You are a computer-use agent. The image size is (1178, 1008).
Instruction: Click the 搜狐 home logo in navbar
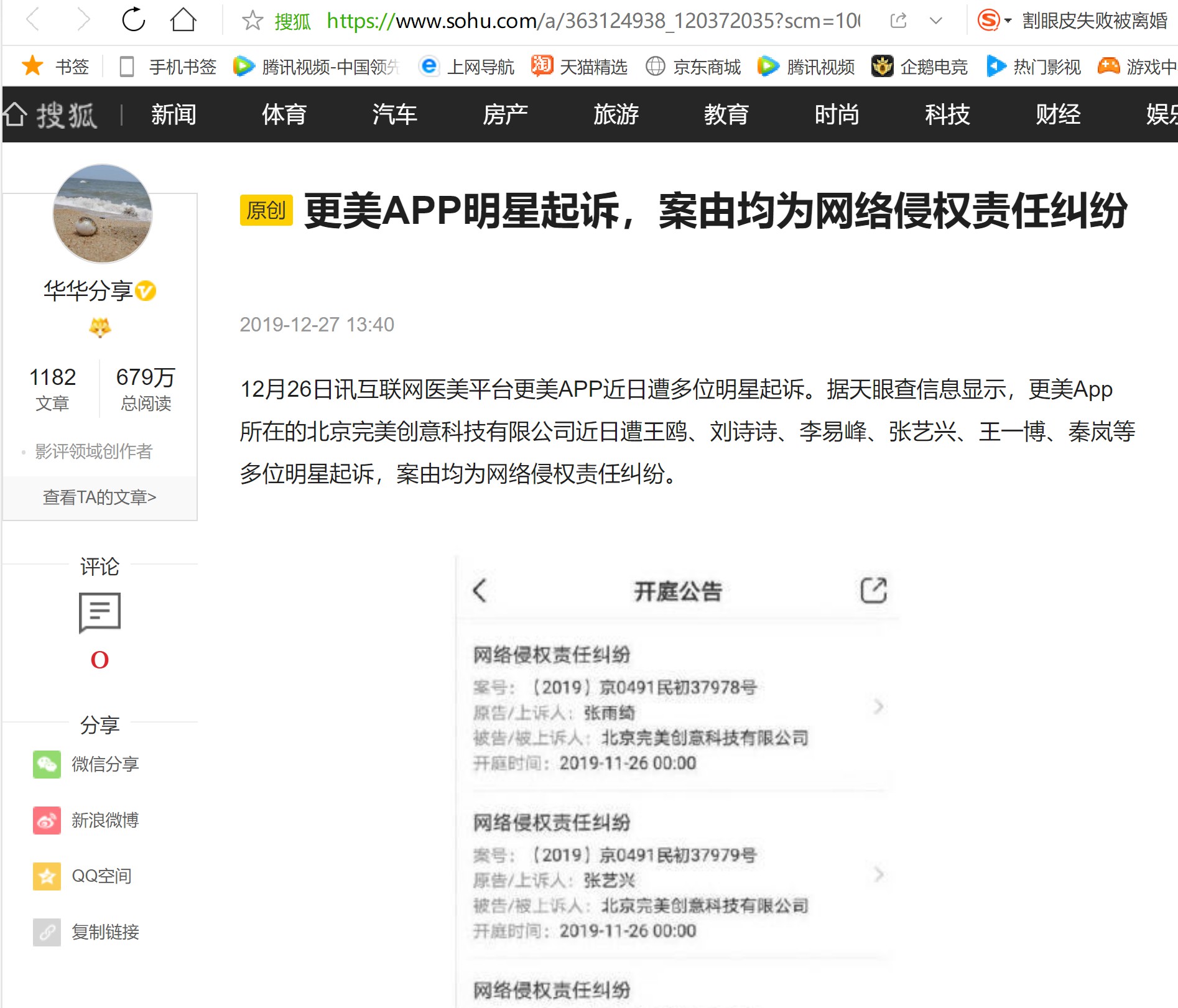point(50,114)
